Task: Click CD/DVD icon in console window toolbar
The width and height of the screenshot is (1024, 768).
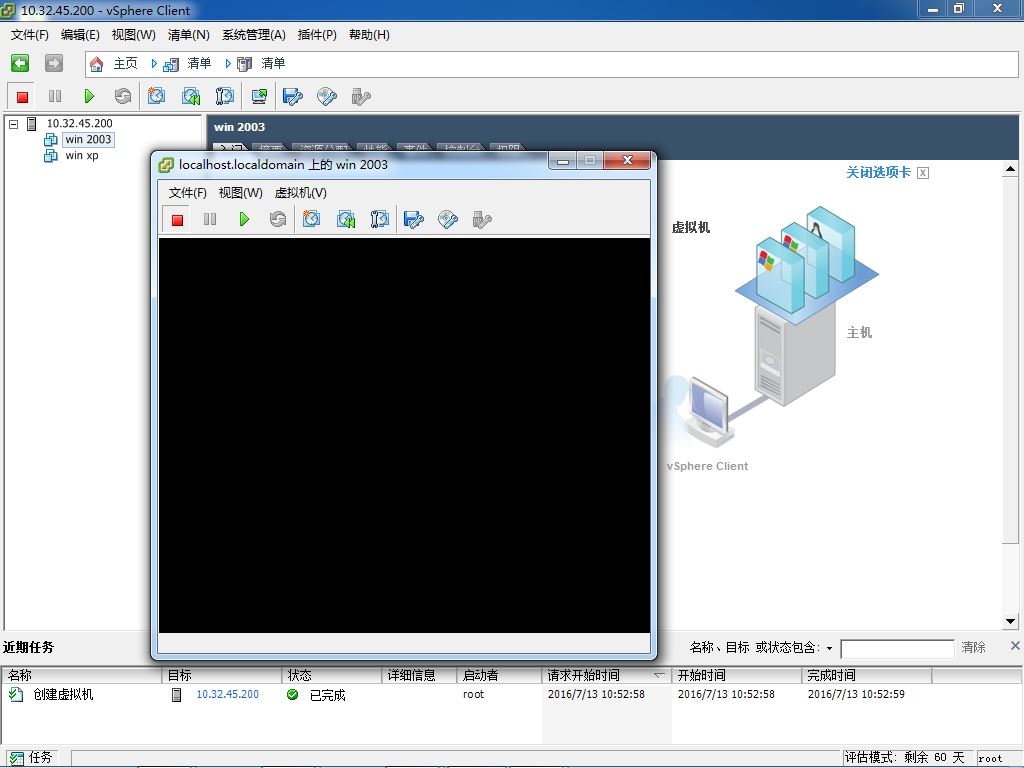Action: point(448,219)
